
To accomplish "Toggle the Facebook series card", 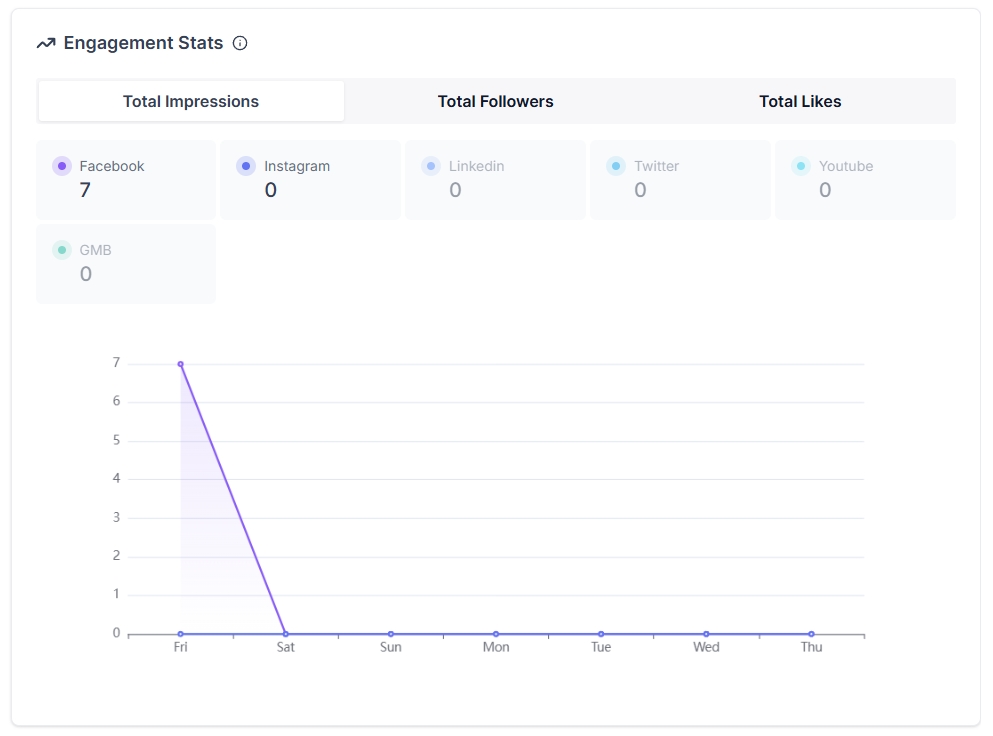I will pos(126,179).
